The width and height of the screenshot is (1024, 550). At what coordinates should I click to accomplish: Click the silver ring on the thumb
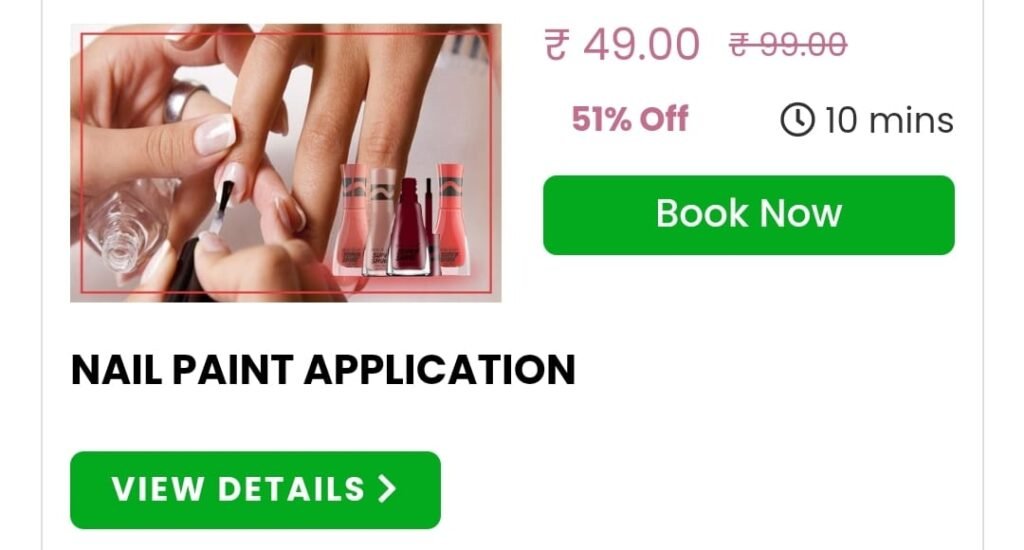(x=184, y=100)
